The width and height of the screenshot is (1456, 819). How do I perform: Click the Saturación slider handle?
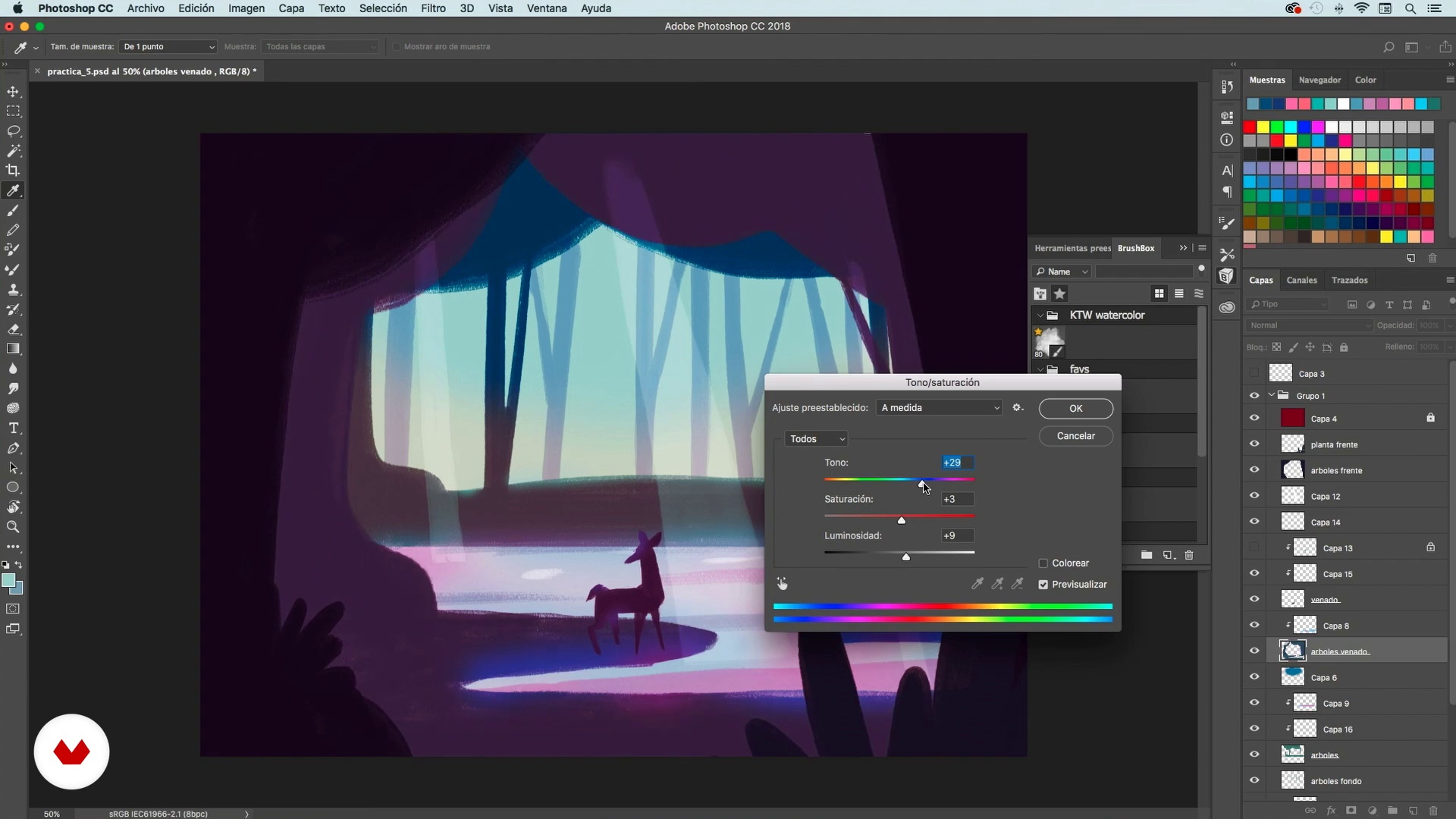tap(902, 520)
